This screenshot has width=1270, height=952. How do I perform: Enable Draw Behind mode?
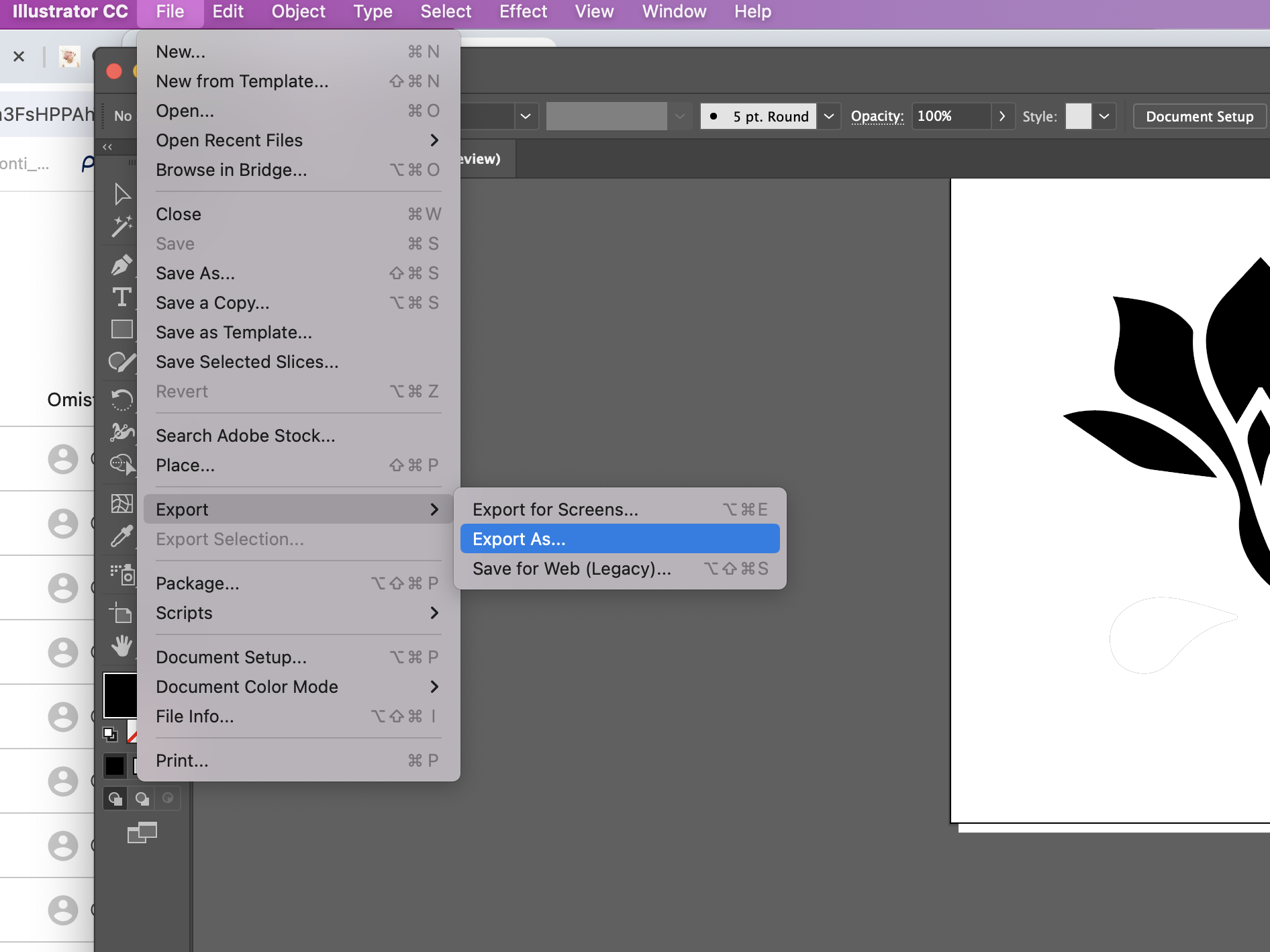(142, 798)
